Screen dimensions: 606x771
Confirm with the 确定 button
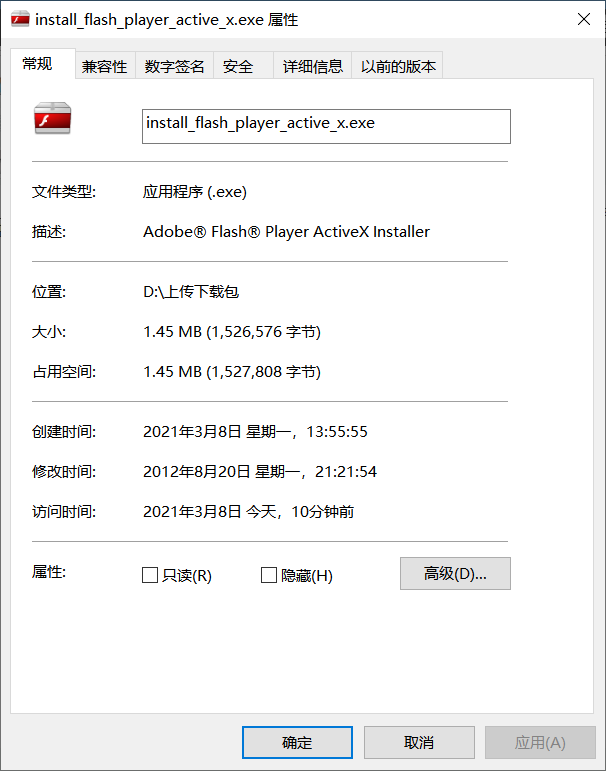pos(297,742)
